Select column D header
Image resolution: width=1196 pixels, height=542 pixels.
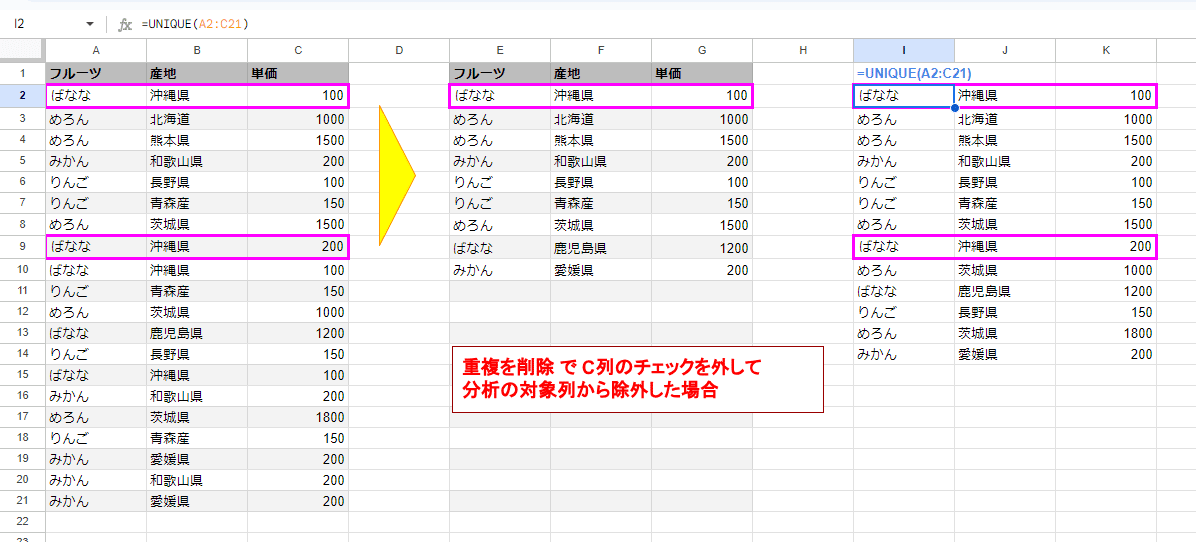(x=399, y=50)
